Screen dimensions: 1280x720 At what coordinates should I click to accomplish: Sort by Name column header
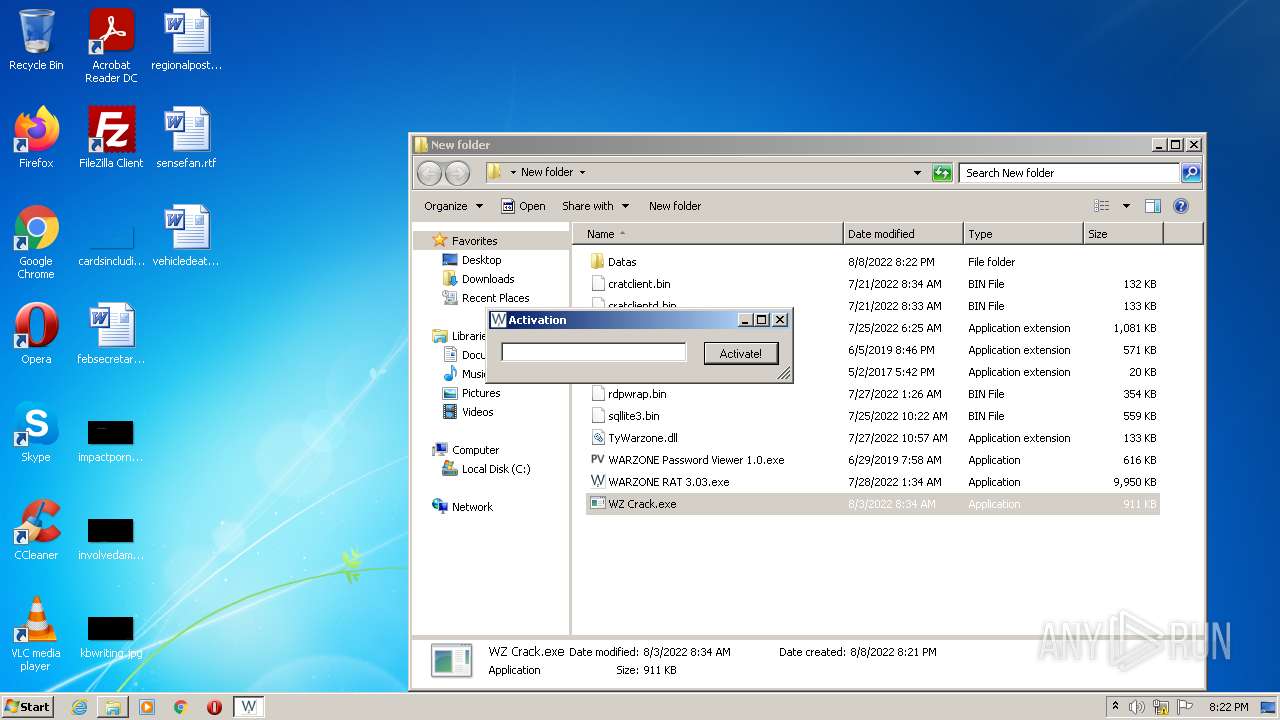[x=708, y=234]
